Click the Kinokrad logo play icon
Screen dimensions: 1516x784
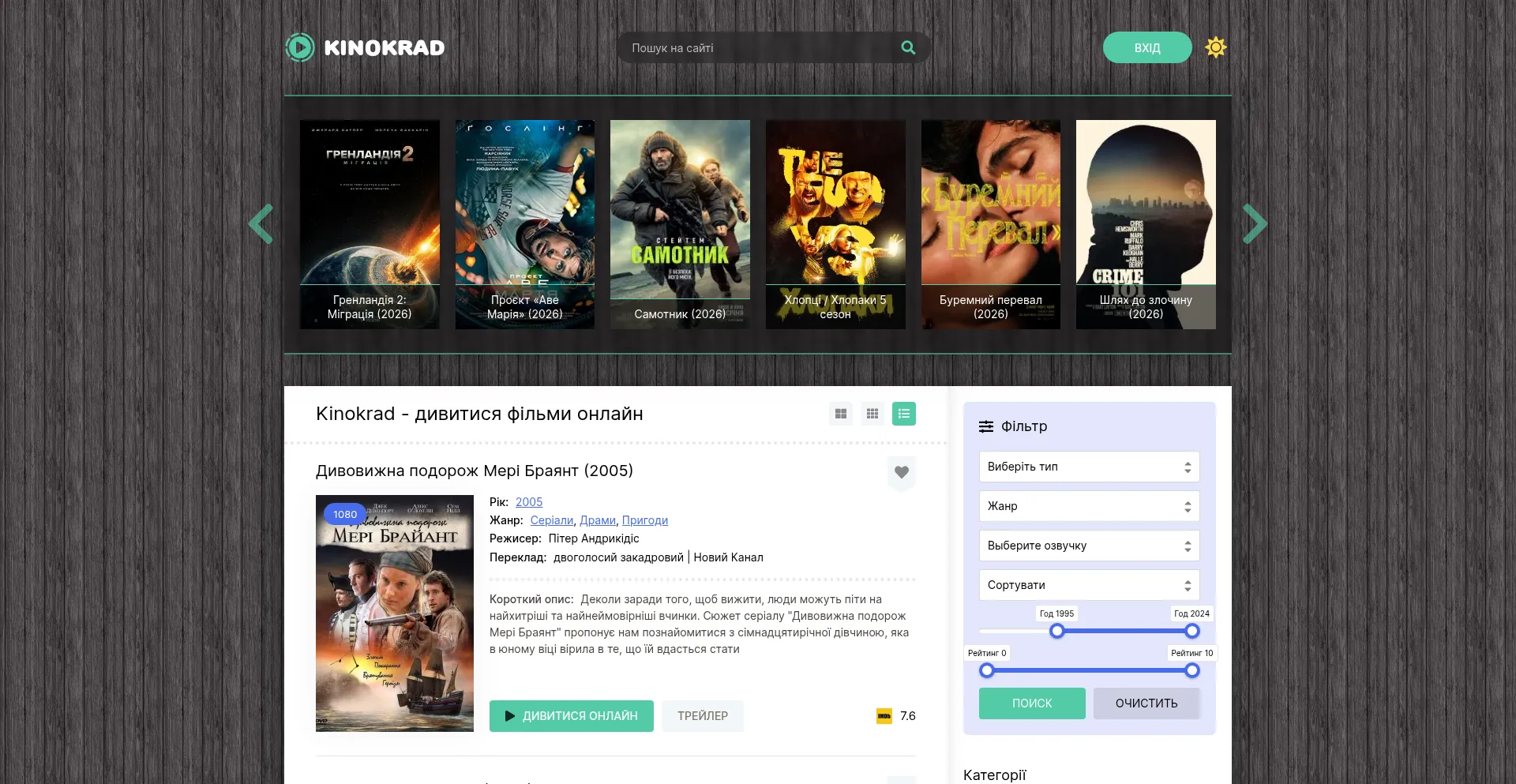pyautogui.click(x=300, y=47)
